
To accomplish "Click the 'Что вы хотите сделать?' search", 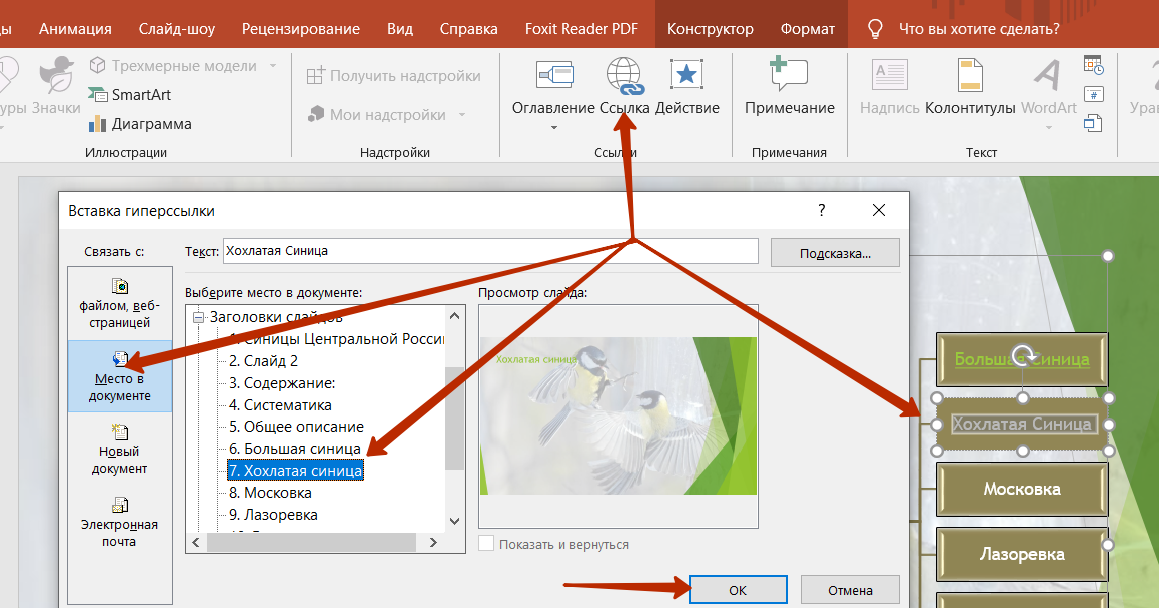I will coord(979,29).
